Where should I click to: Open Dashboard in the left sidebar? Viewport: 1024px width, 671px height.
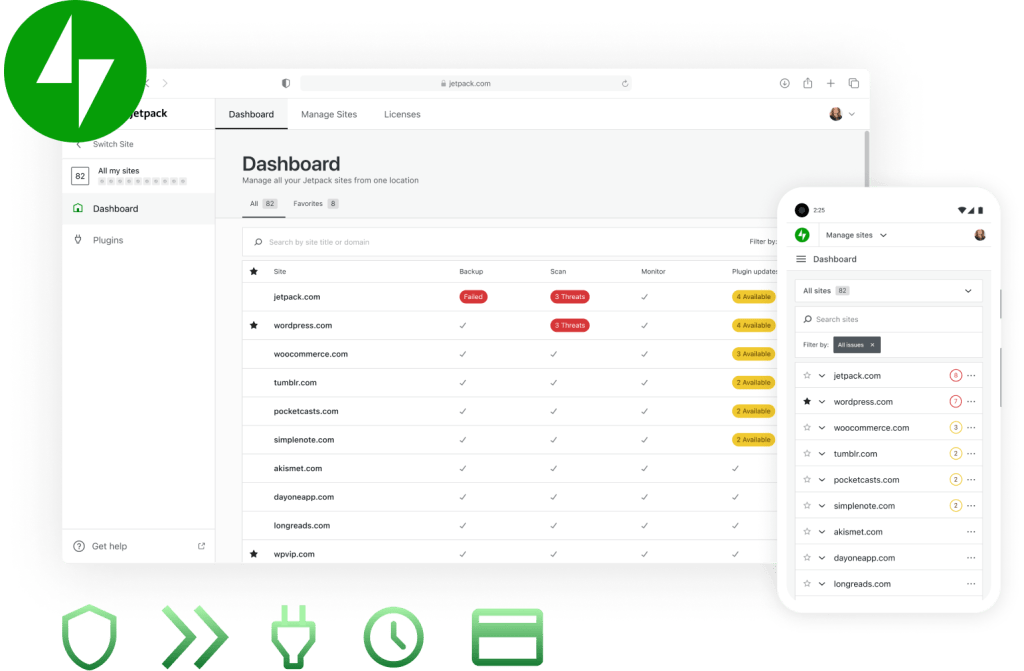pos(138,208)
